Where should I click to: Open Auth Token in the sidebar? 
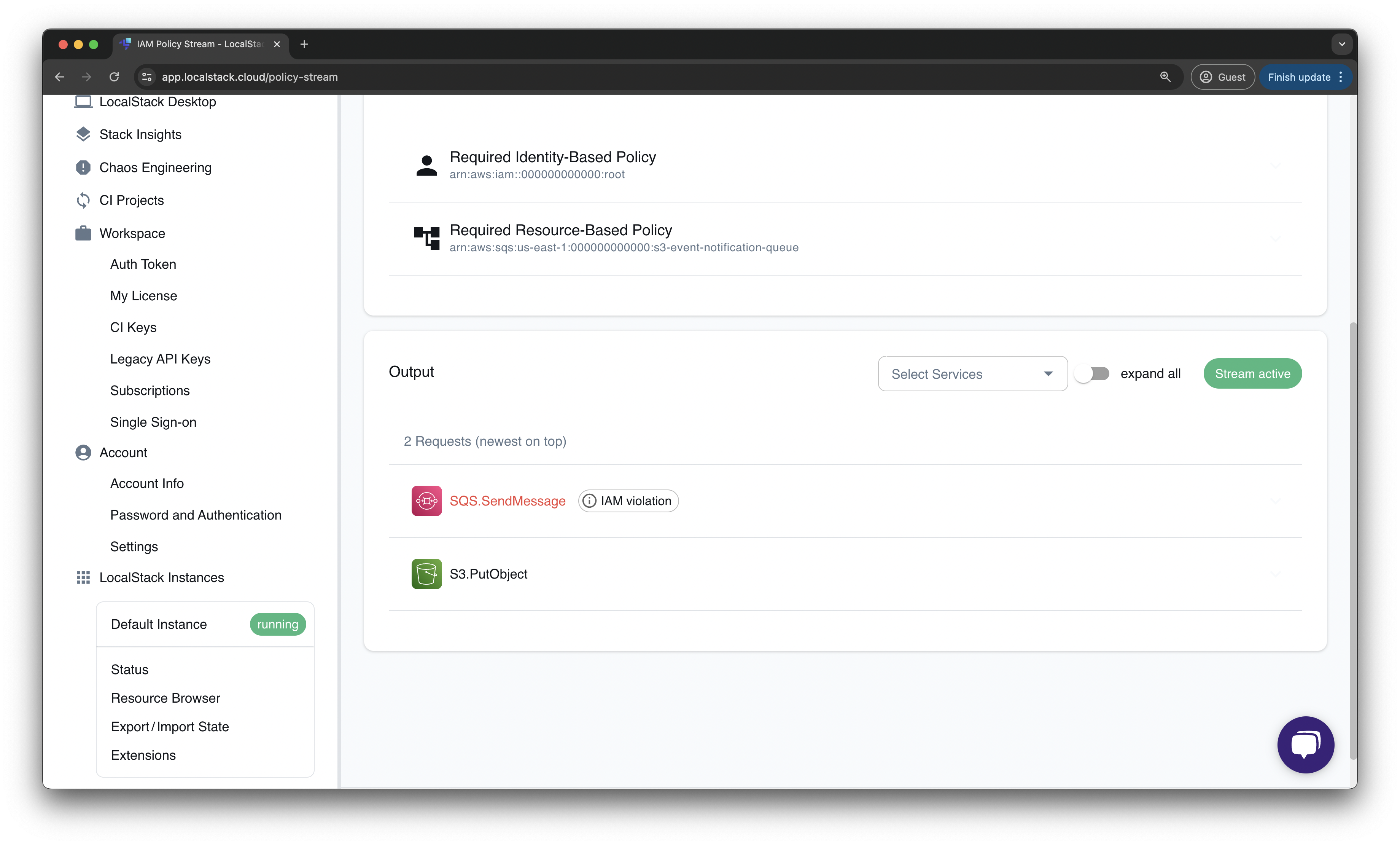coord(143,264)
